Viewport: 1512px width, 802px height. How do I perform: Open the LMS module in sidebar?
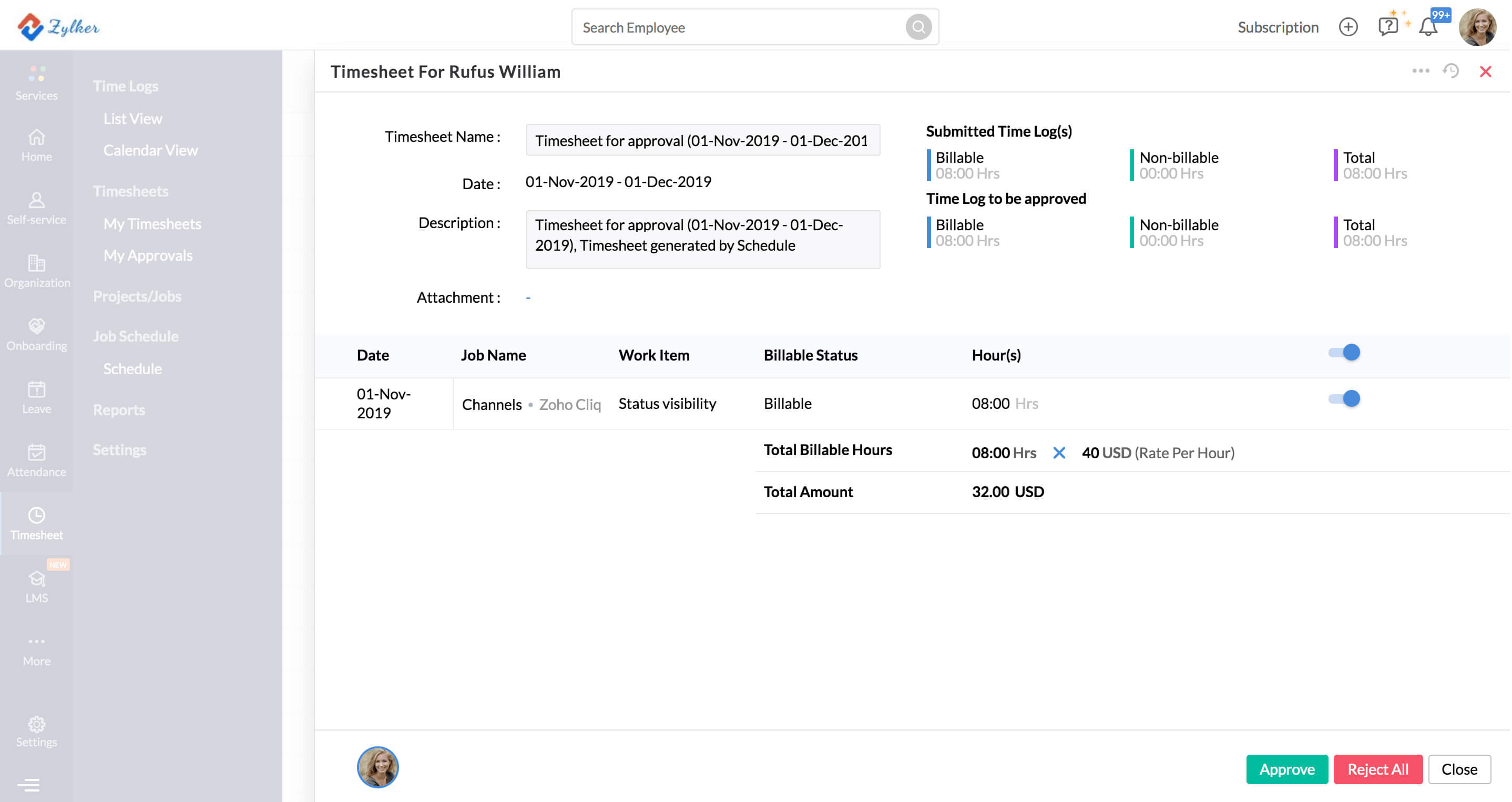pyautogui.click(x=36, y=587)
